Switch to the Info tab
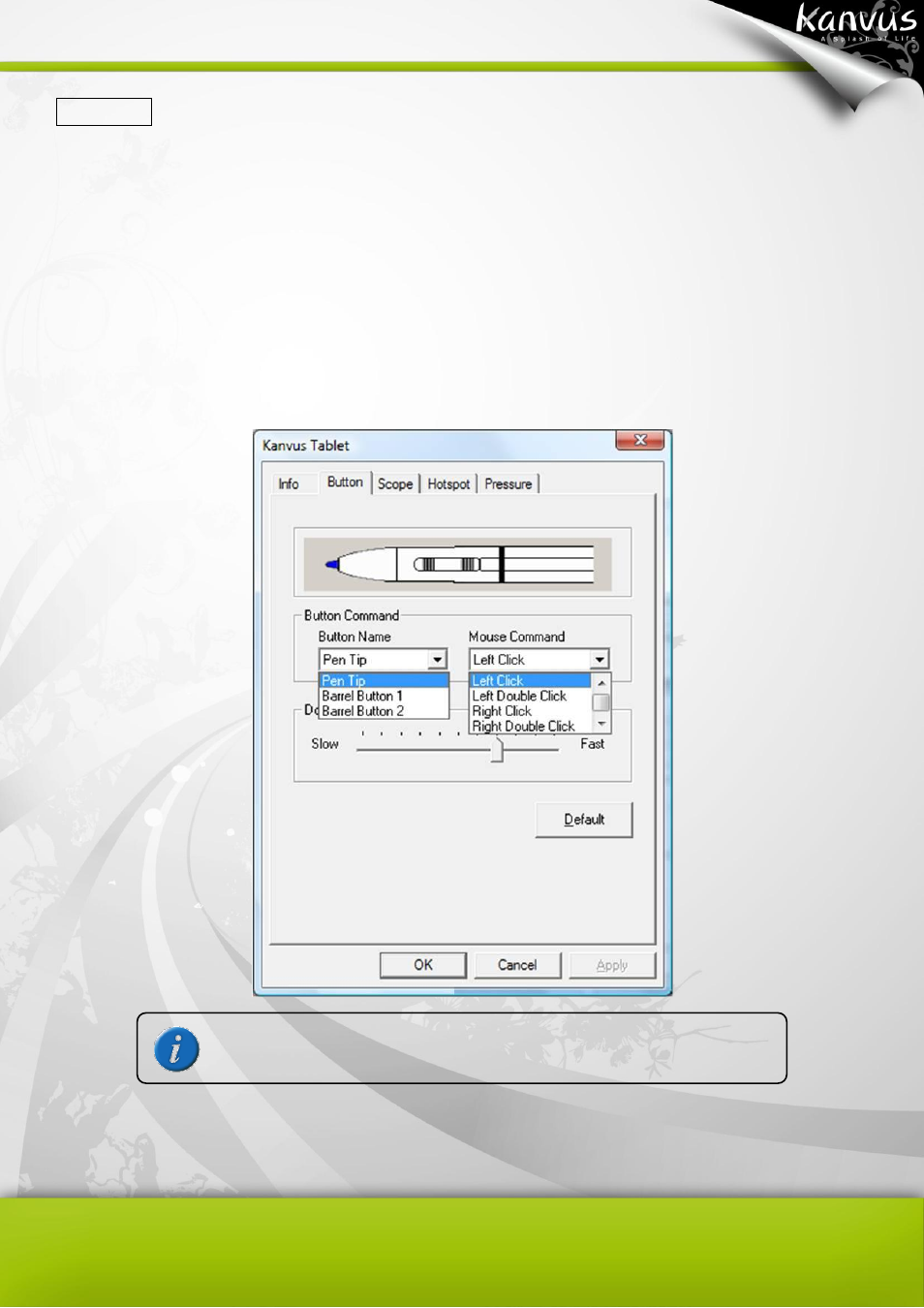924x1308 pixels. tap(289, 483)
